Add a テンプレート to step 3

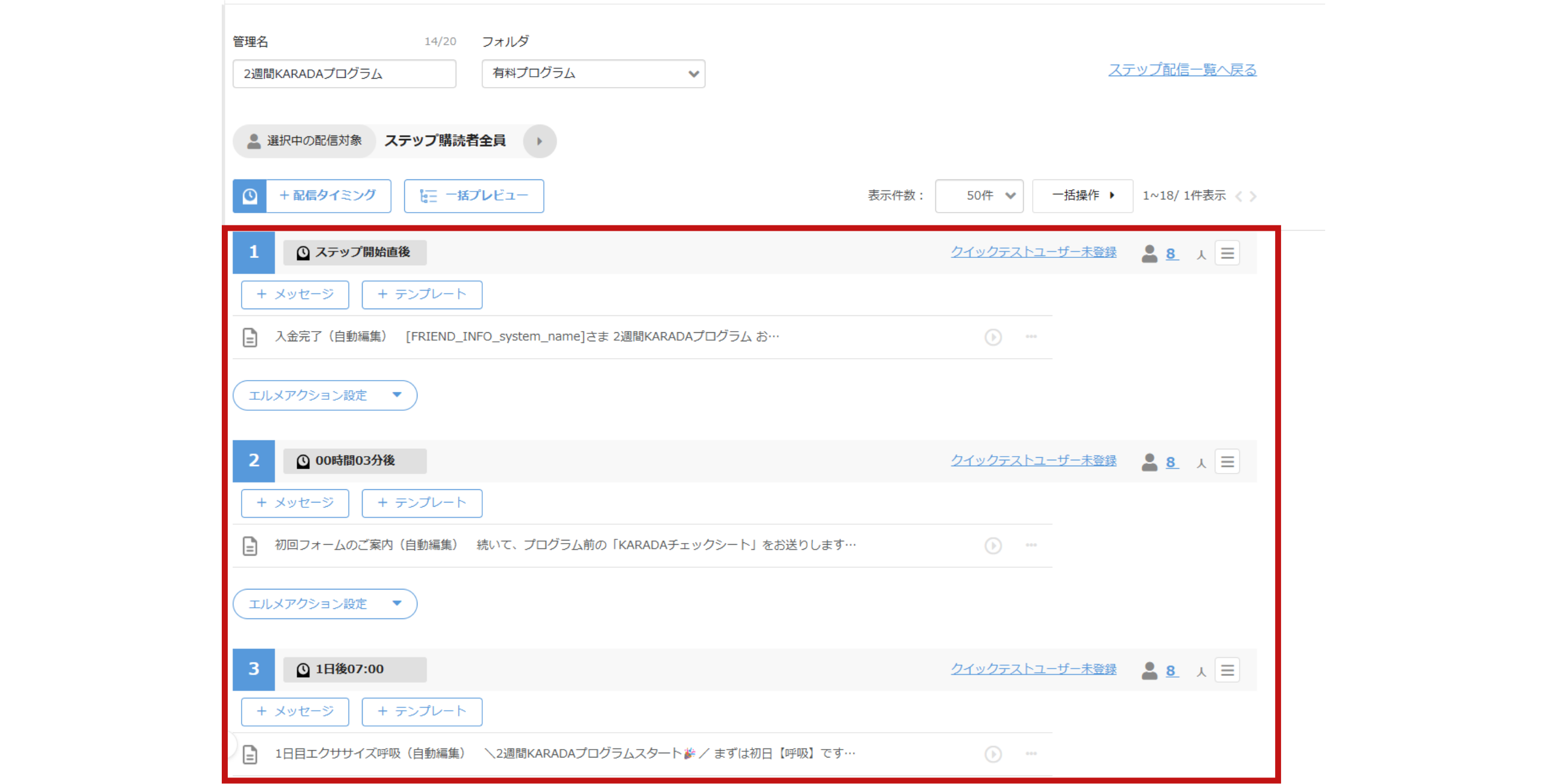(422, 712)
